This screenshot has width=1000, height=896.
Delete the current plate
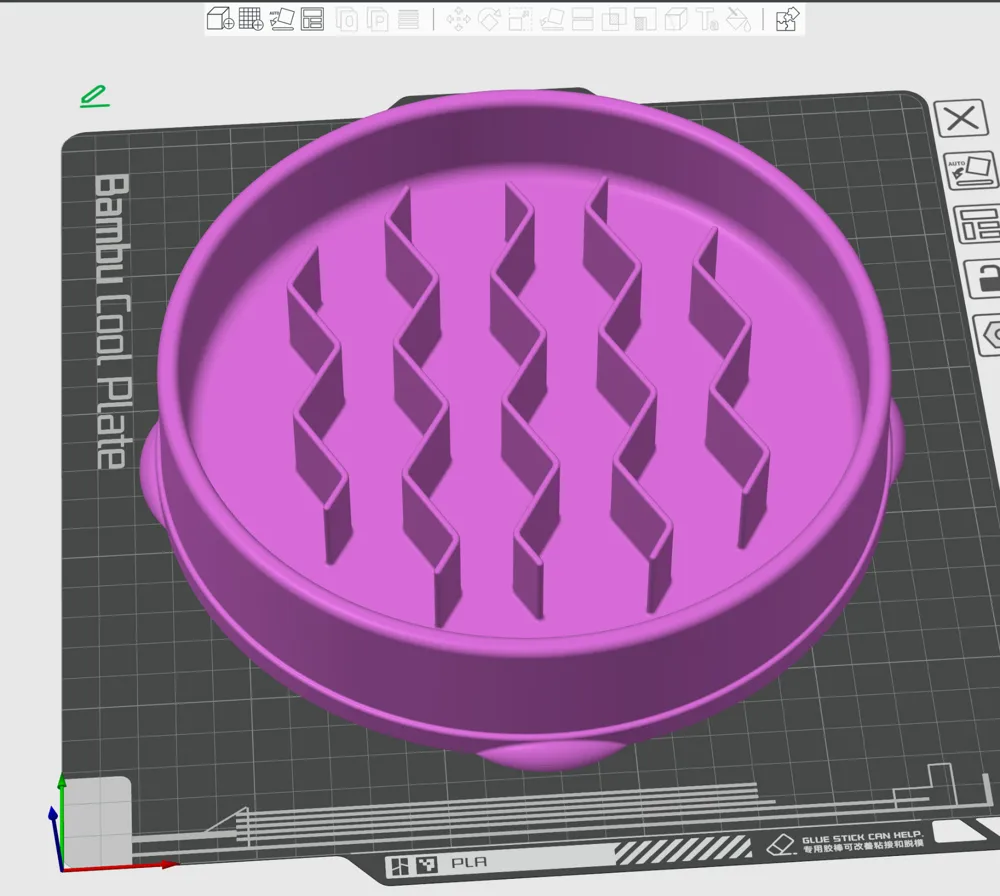(x=961, y=120)
